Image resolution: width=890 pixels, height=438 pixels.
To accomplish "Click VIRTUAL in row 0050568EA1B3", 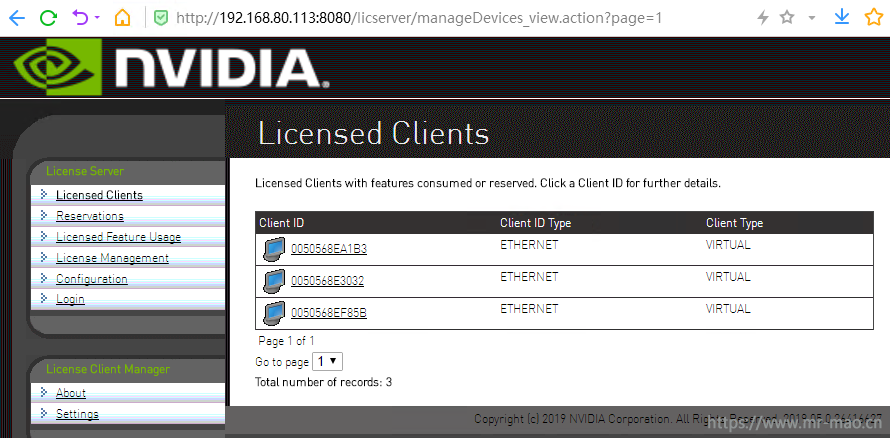I will click(x=728, y=245).
